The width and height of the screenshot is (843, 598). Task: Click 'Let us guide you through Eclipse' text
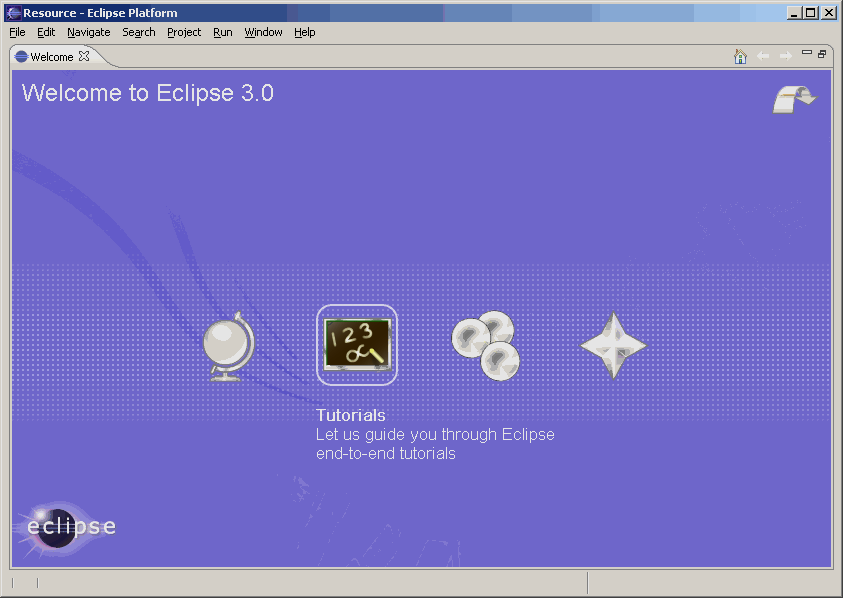[x=435, y=435]
